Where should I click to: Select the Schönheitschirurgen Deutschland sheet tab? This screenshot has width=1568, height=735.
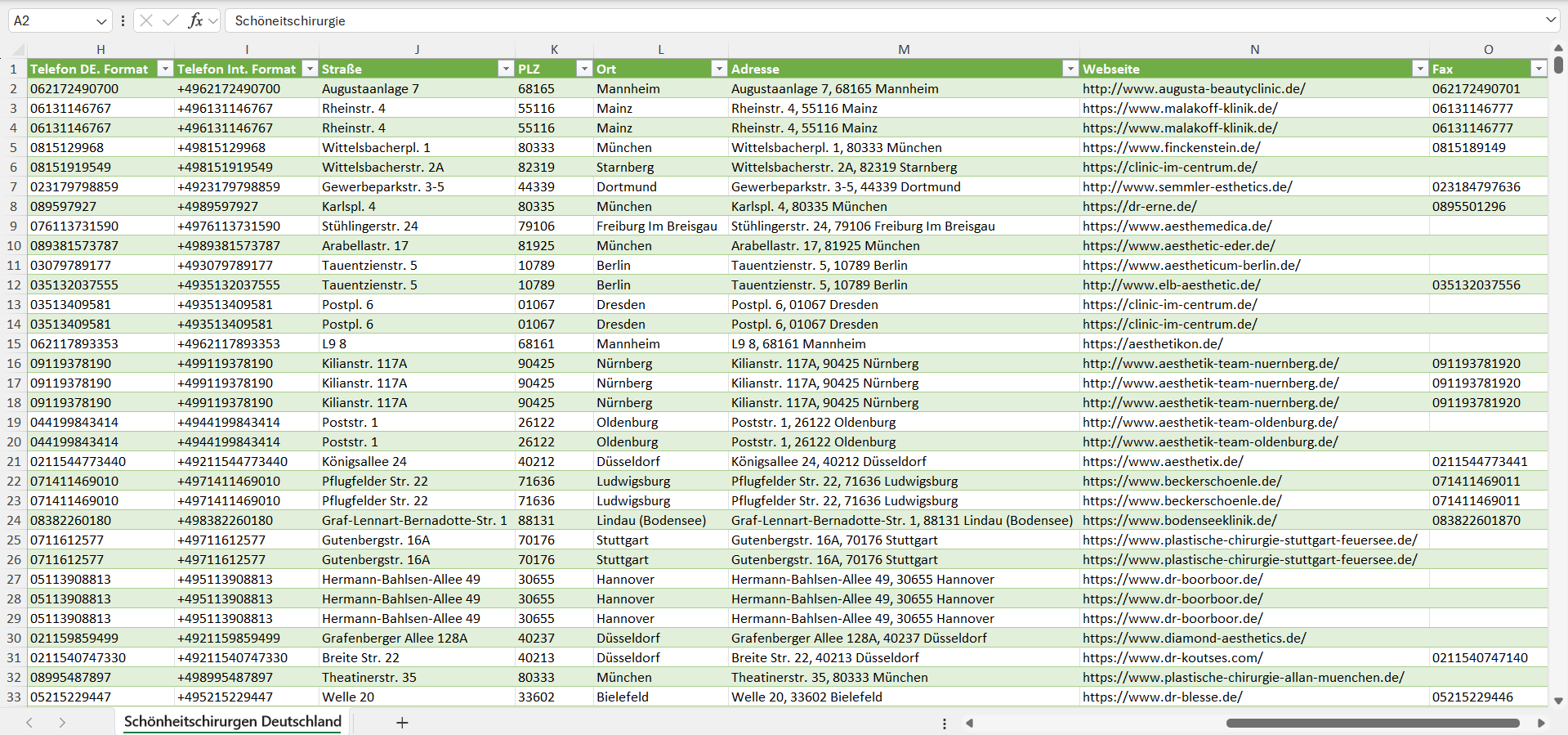pos(233,721)
